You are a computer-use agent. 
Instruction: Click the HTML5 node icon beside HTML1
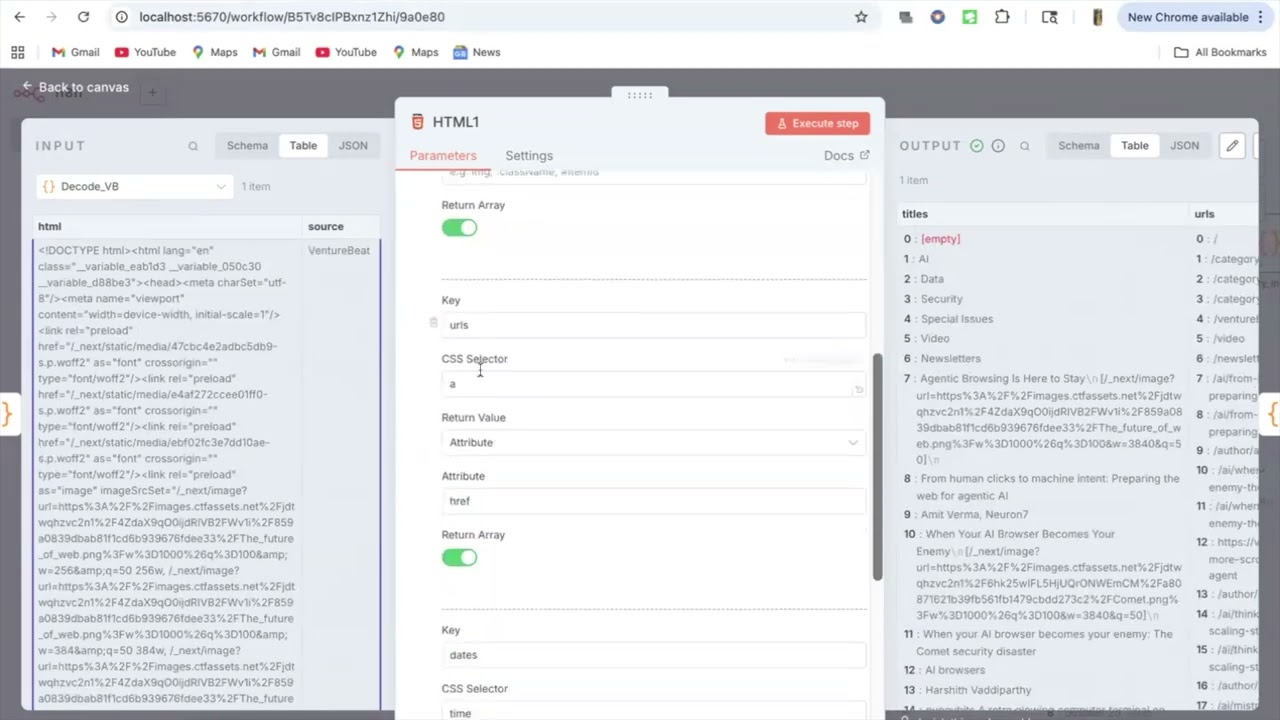(x=418, y=122)
